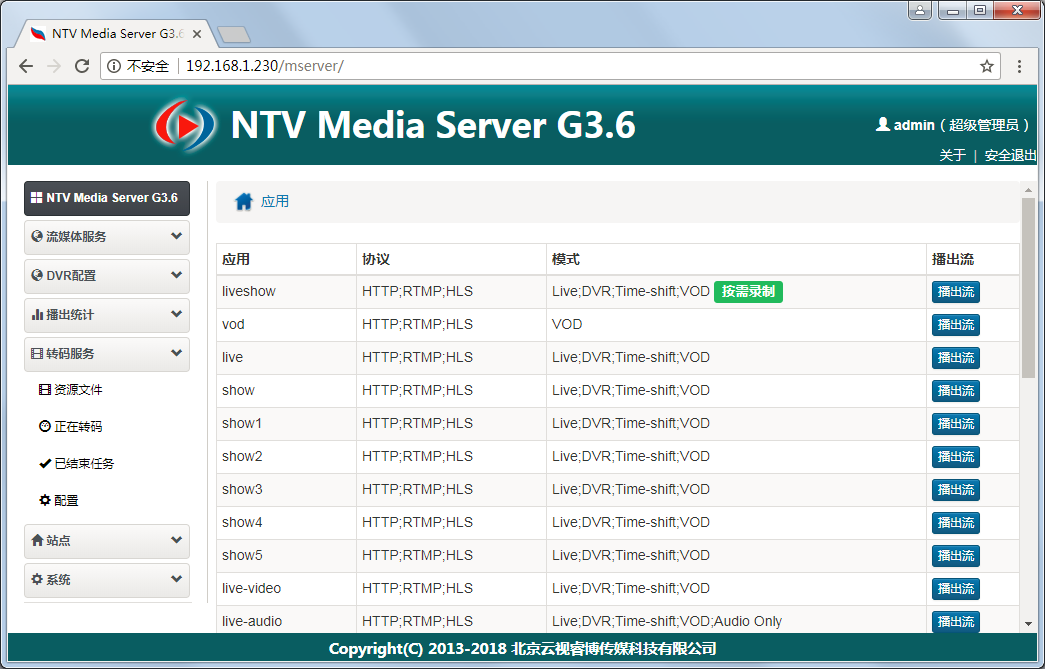Click the green 按需录制 badge
The width and height of the screenshot is (1045, 669).
(748, 292)
